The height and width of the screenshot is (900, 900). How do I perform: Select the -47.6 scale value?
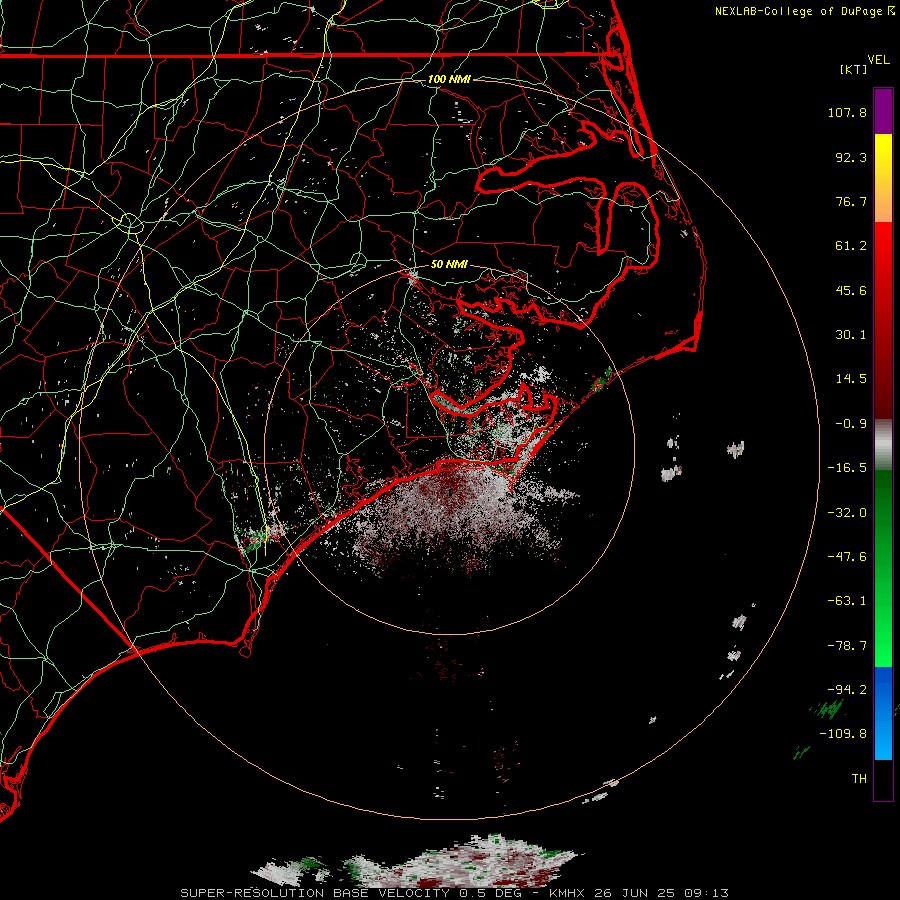click(847, 557)
